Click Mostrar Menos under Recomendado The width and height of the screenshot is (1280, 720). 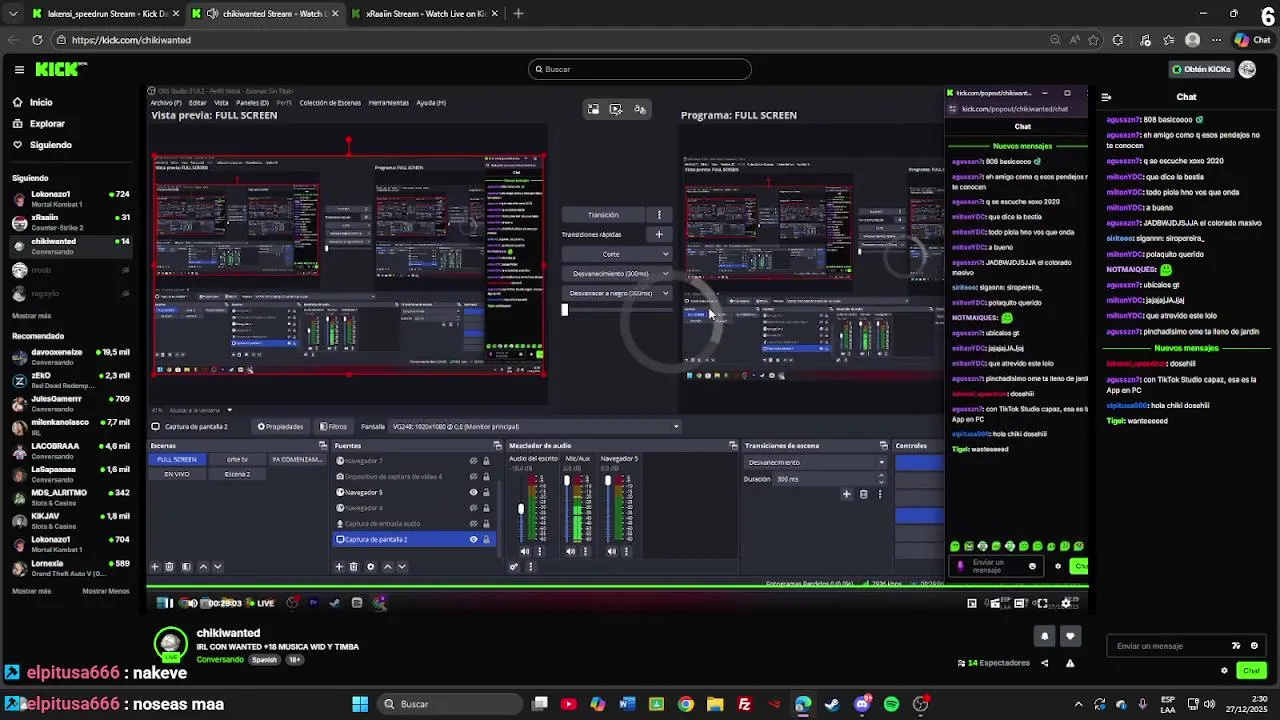106,591
